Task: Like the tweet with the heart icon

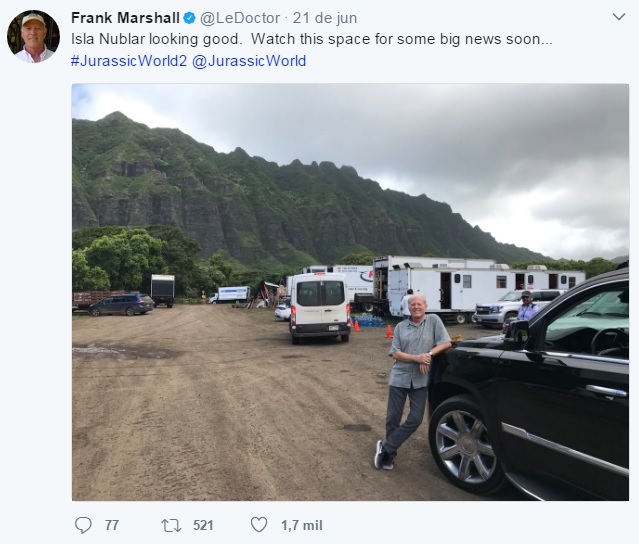Action: click(259, 524)
